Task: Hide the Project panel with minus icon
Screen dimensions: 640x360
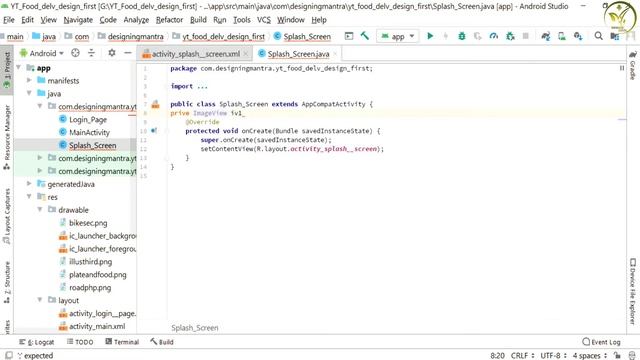Action: (128, 53)
